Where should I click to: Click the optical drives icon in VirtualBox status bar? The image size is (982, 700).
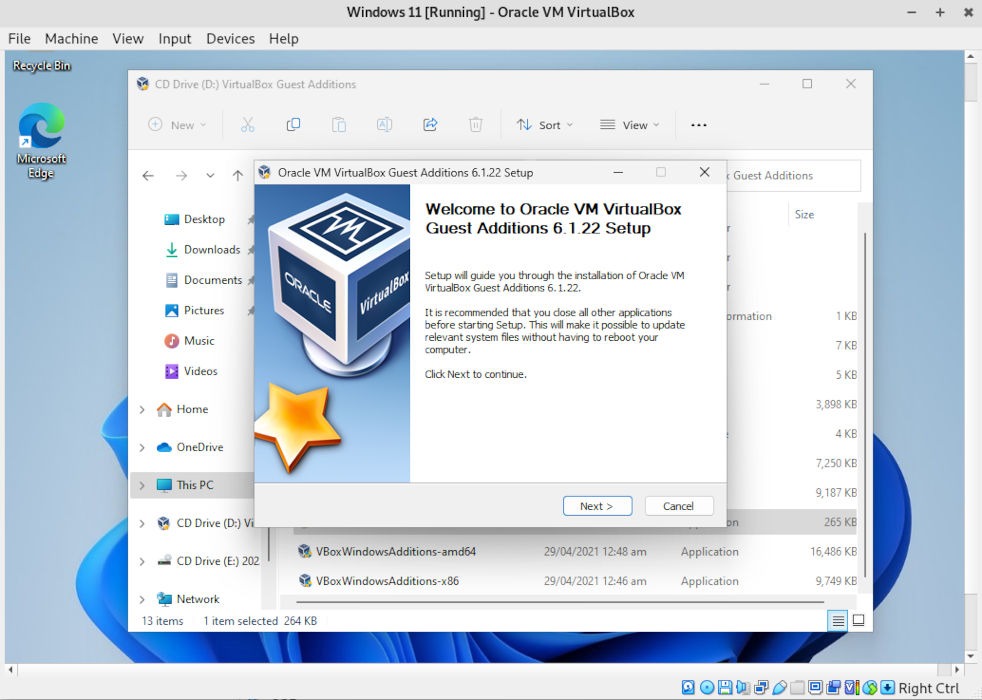[x=705, y=688]
